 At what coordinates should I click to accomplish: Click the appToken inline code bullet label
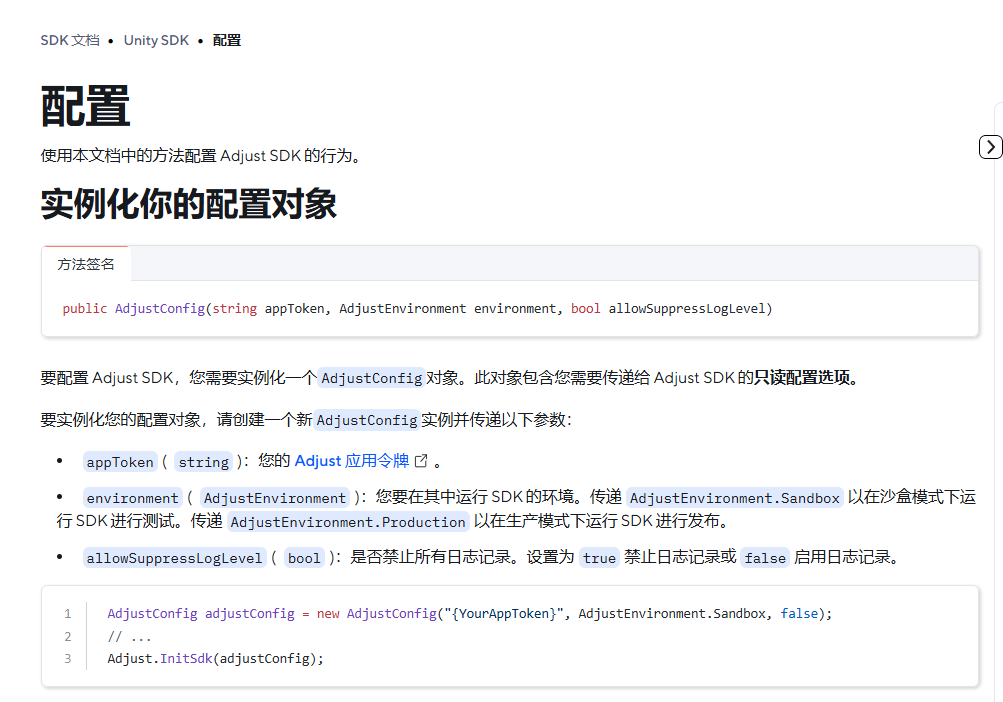tap(120, 462)
